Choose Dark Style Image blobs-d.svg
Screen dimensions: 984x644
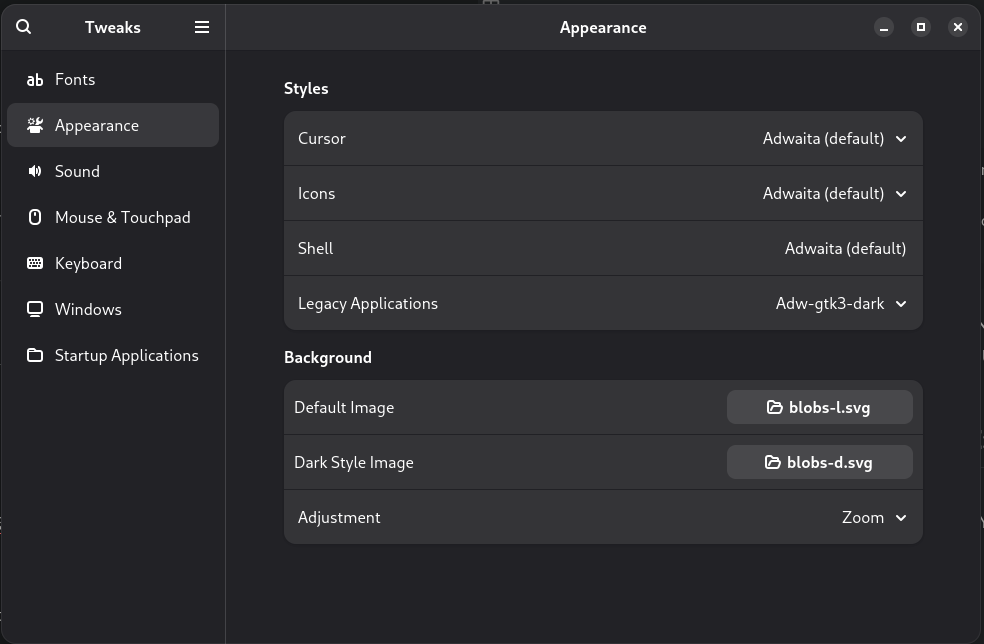click(819, 463)
